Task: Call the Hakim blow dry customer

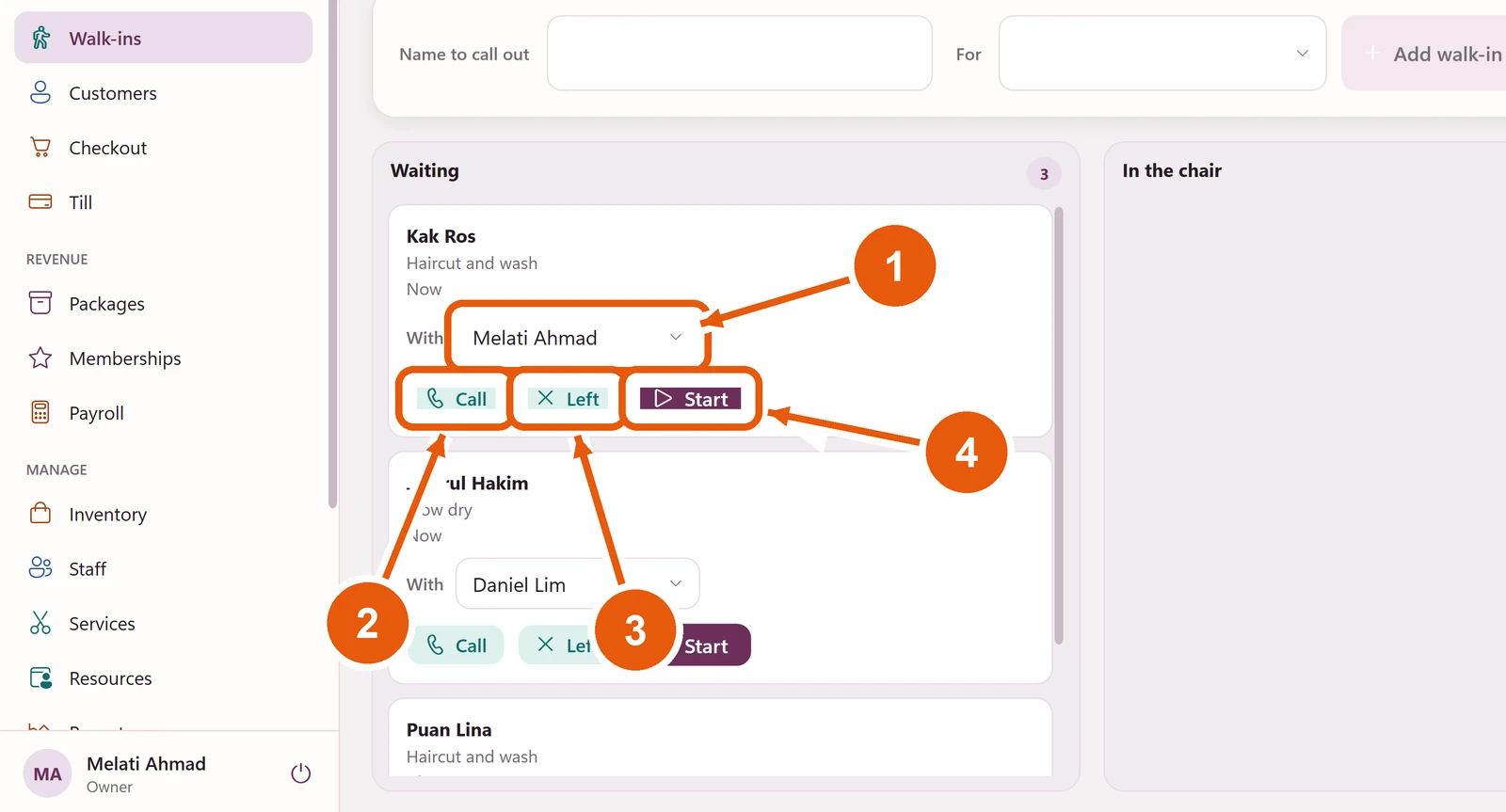Action: (456, 645)
